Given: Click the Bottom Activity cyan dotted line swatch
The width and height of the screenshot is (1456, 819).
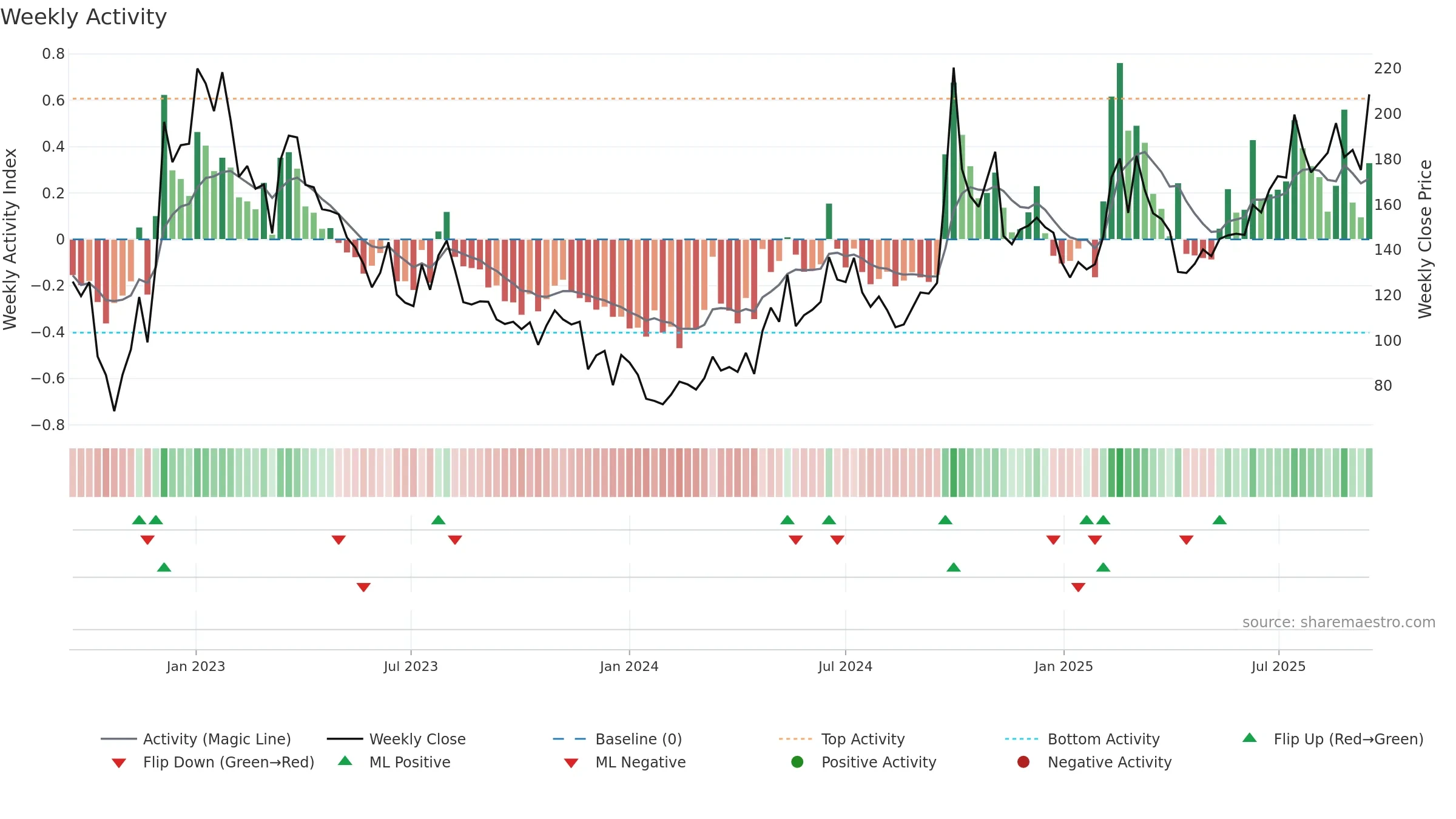Looking at the screenshot, I should pos(1022,739).
